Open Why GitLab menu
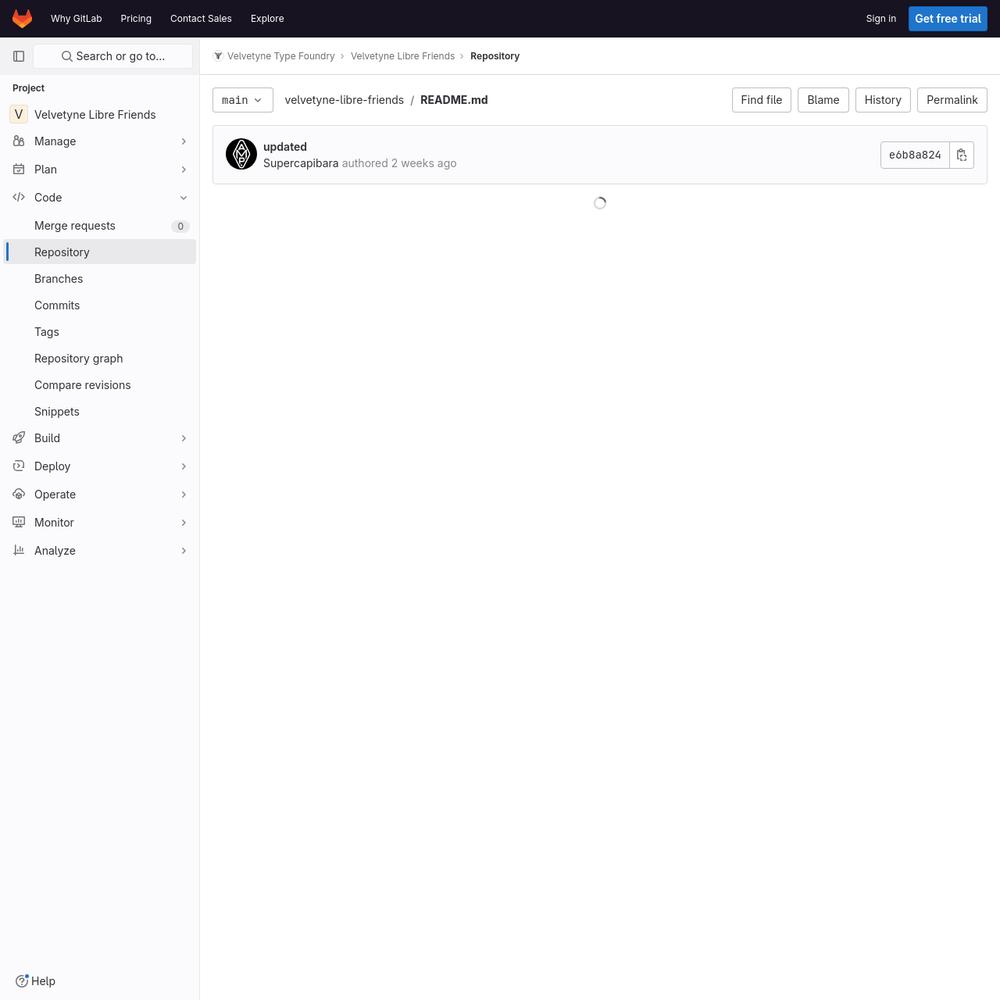Screen dimensions: 1000x1000 [76, 18]
